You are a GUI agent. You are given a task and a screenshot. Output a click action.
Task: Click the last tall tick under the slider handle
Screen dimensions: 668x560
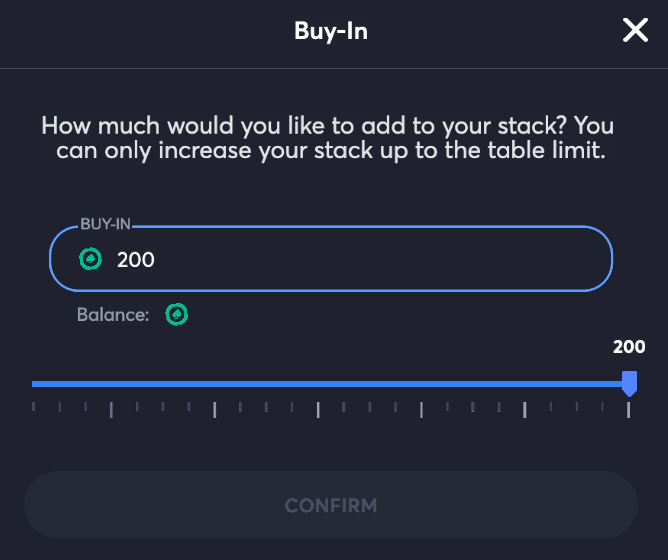pyautogui.click(x=628, y=409)
